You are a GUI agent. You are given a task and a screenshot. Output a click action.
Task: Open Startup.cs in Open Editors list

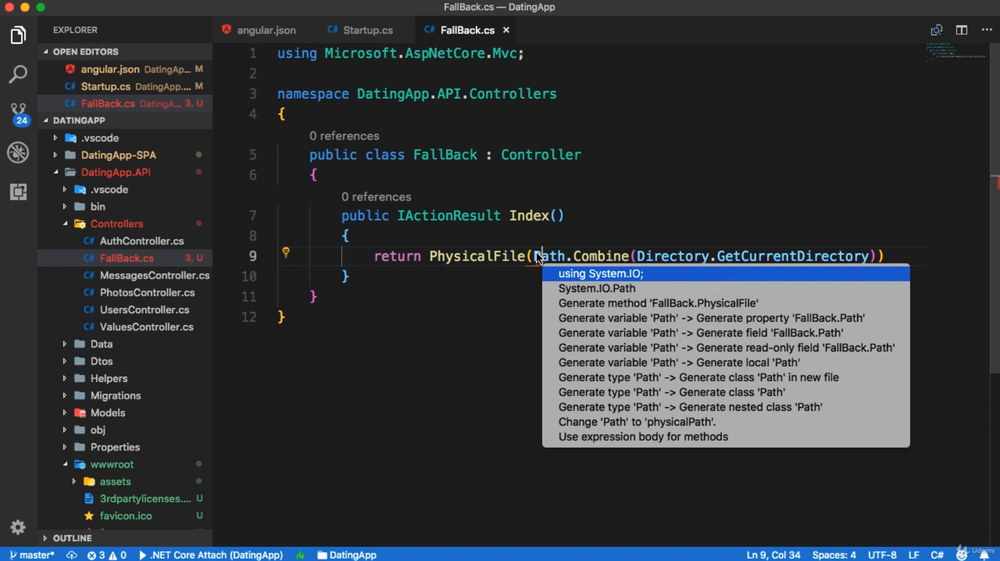tap(125, 86)
